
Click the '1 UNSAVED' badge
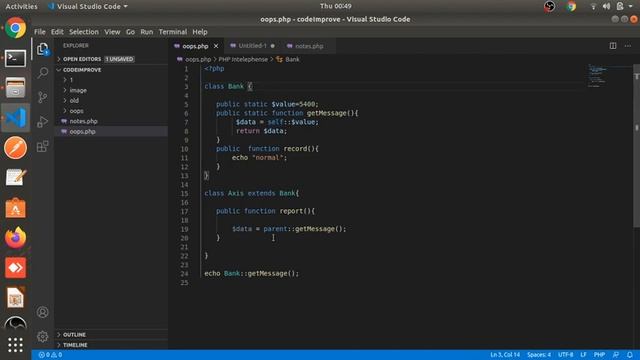pyautogui.click(x=119, y=59)
